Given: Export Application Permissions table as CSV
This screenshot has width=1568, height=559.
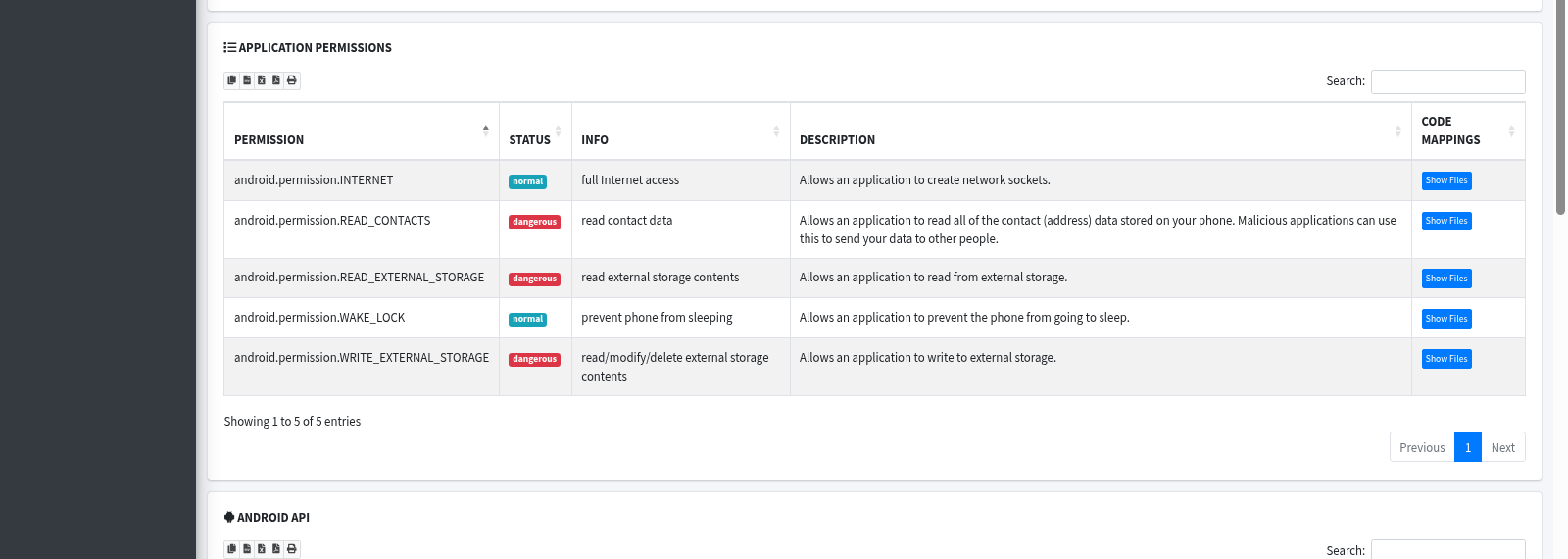Looking at the screenshot, I should tap(247, 80).
